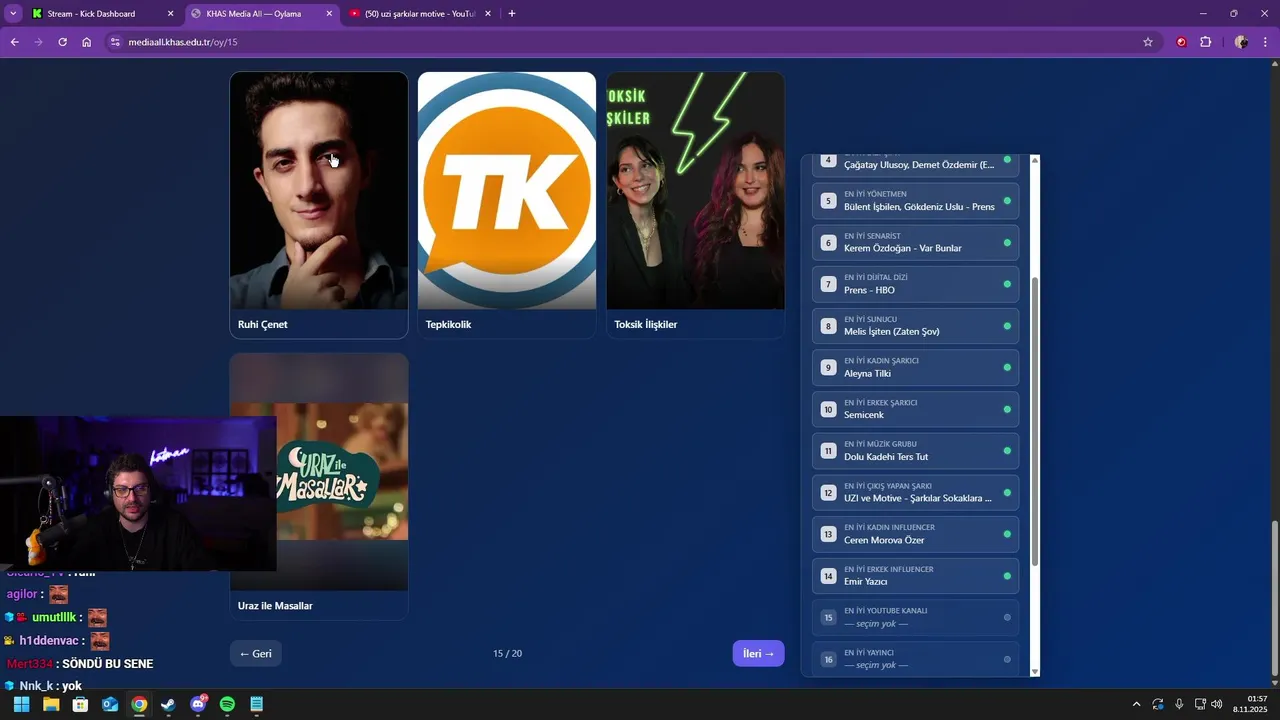Go back using the browser back arrow
The image size is (1280, 720).
coord(14,42)
